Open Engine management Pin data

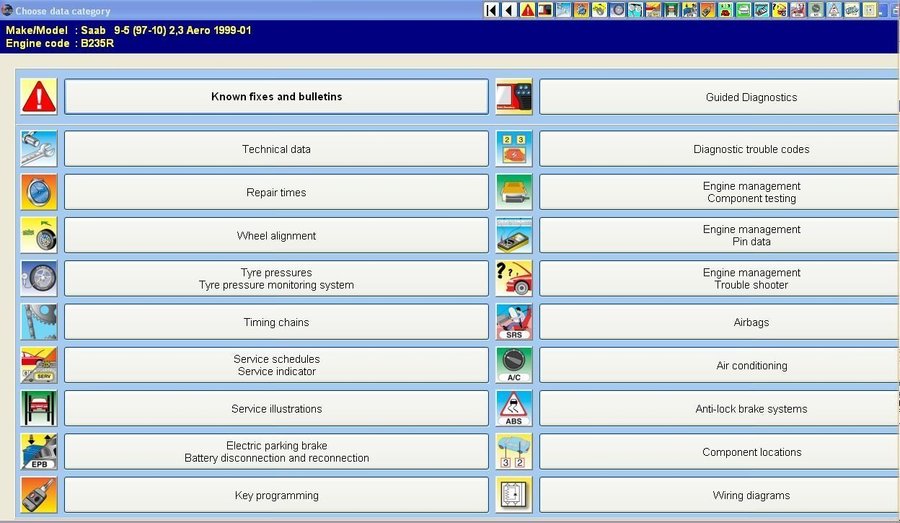click(x=718, y=236)
